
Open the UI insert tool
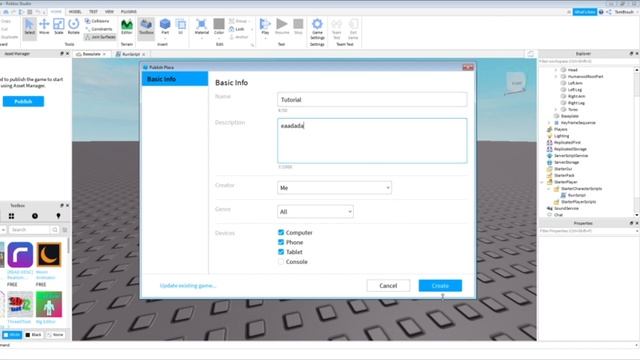[180, 27]
